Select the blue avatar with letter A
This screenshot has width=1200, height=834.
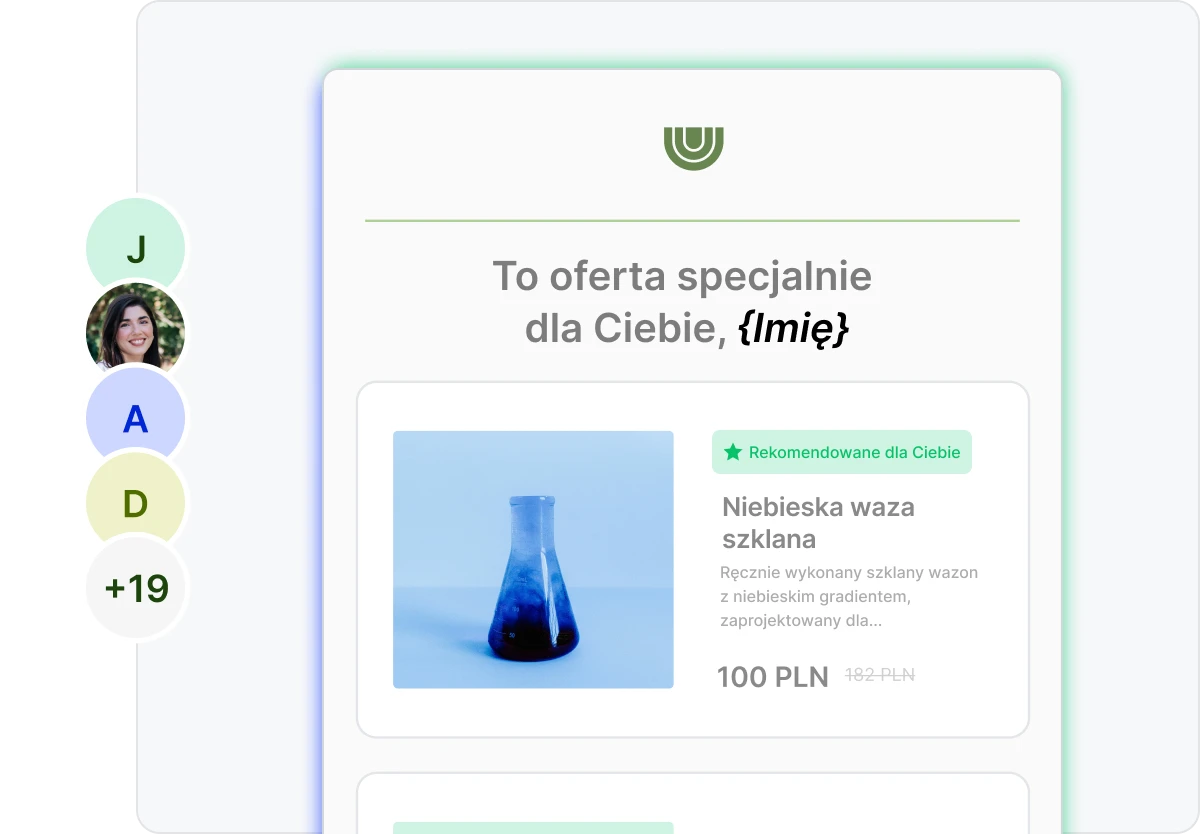136,418
